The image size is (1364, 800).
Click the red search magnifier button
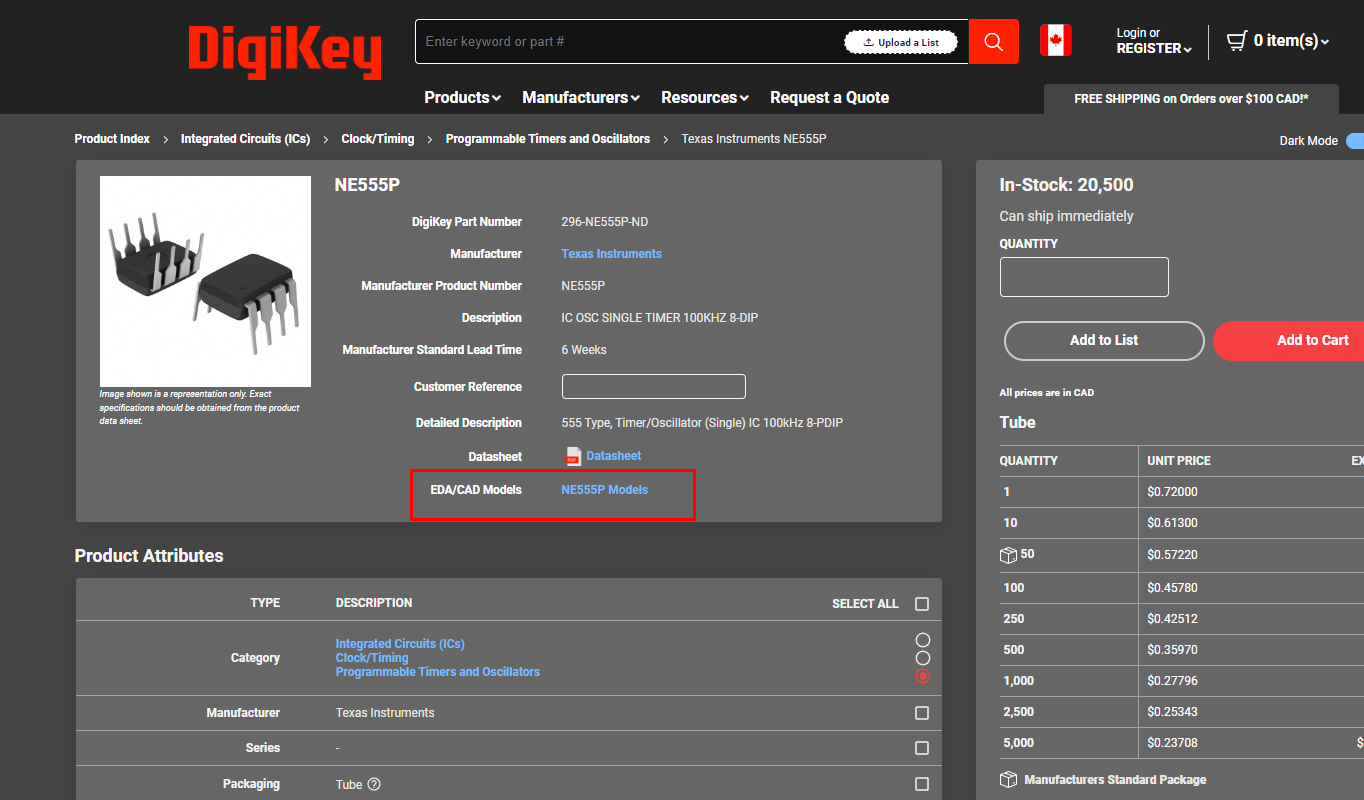[x=993, y=41]
